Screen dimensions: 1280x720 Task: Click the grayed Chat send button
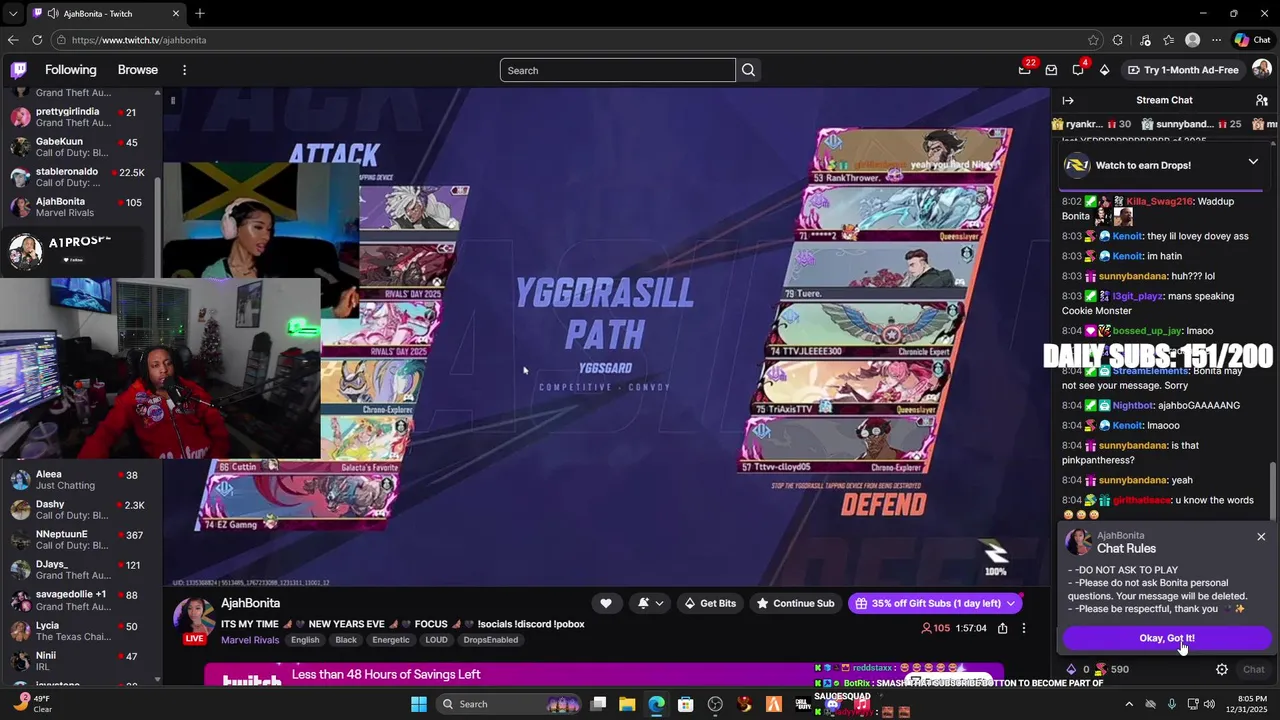coord(1253,670)
